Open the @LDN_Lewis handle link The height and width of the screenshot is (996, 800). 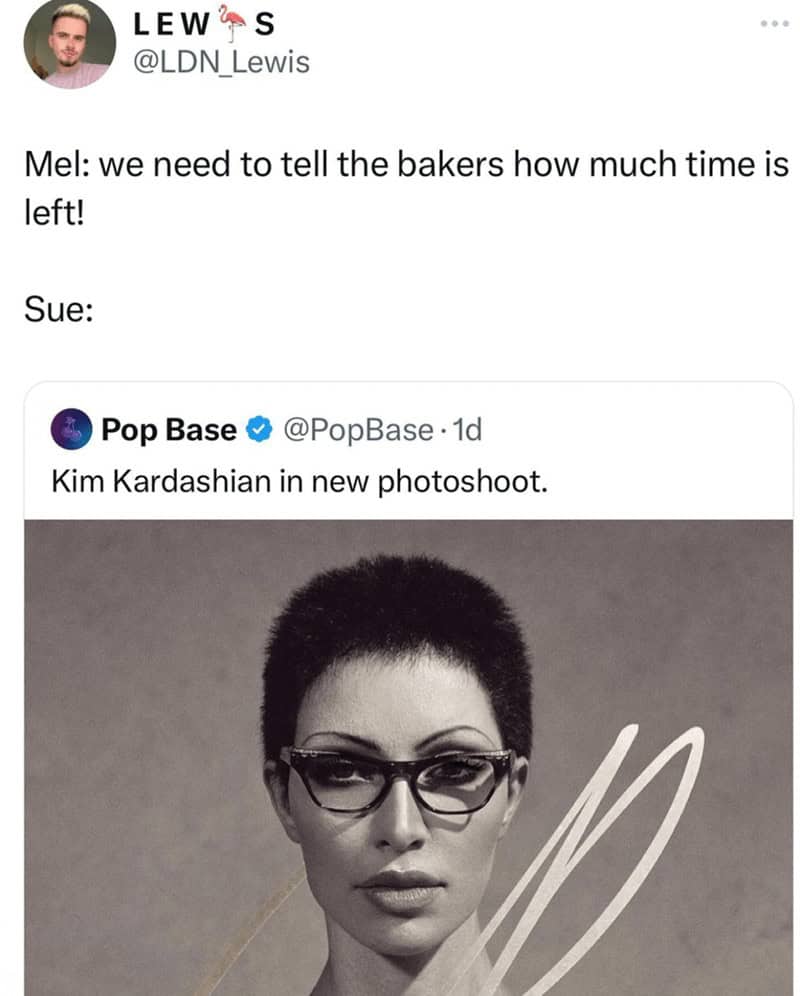click(x=222, y=62)
